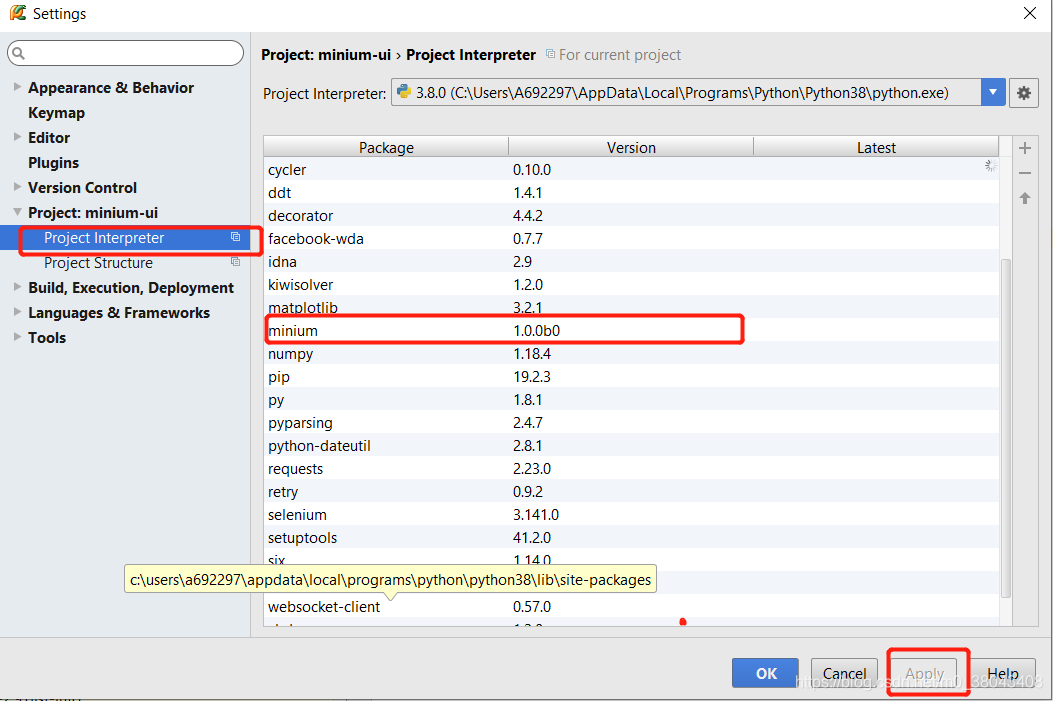Viewport: 1053px width, 701px height.
Task: Select the py package row
Action: [631, 400]
